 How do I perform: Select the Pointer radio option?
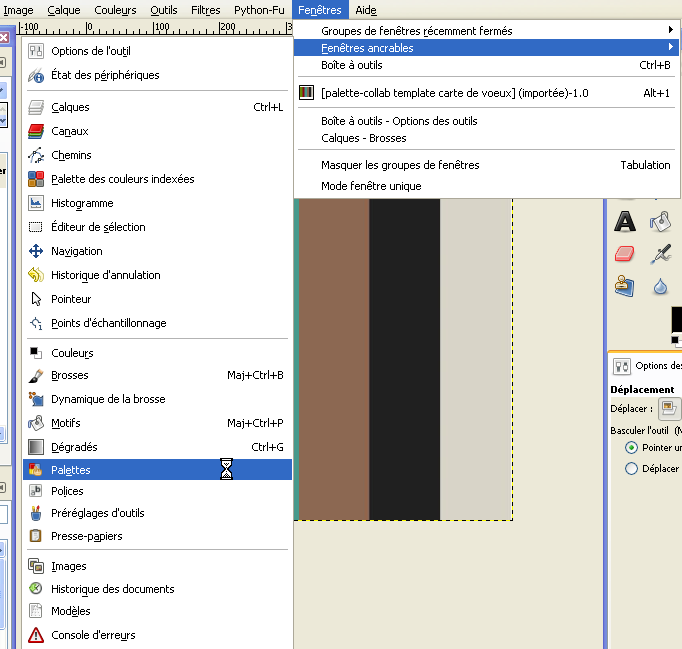tap(631, 447)
